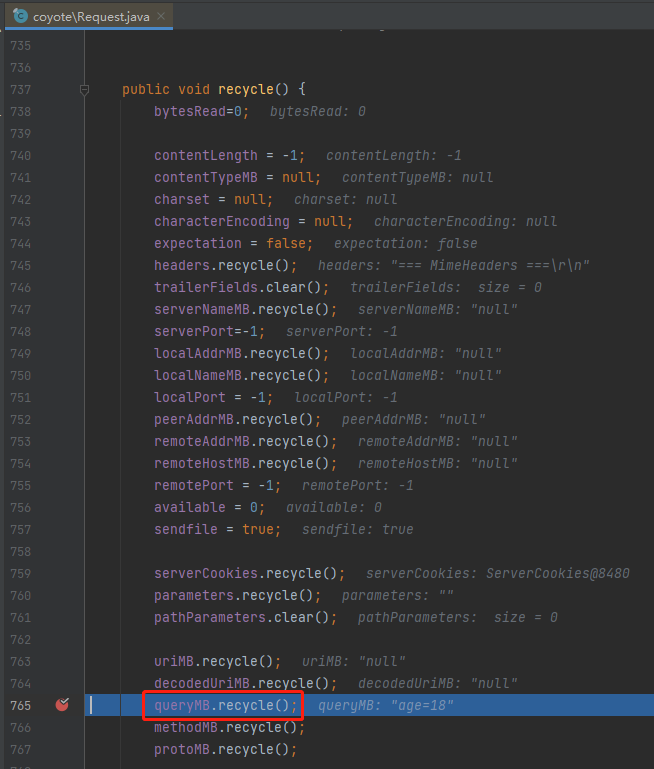654x769 pixels.
Task: Click 'expectation = false;' statement
Action: click(233, 244)
